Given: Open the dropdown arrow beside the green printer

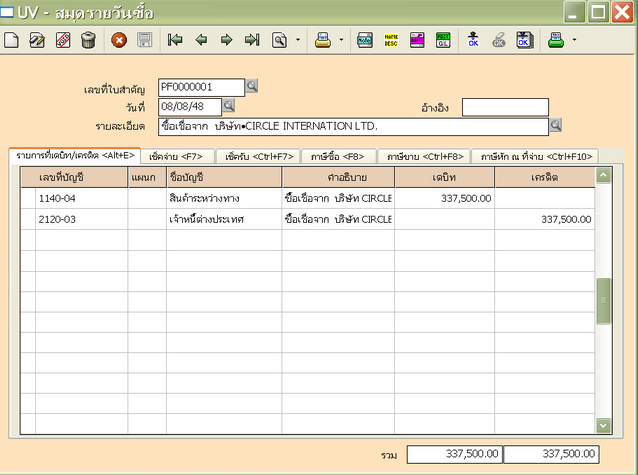Looking at the screenshot, I should [x=574, y=41].
